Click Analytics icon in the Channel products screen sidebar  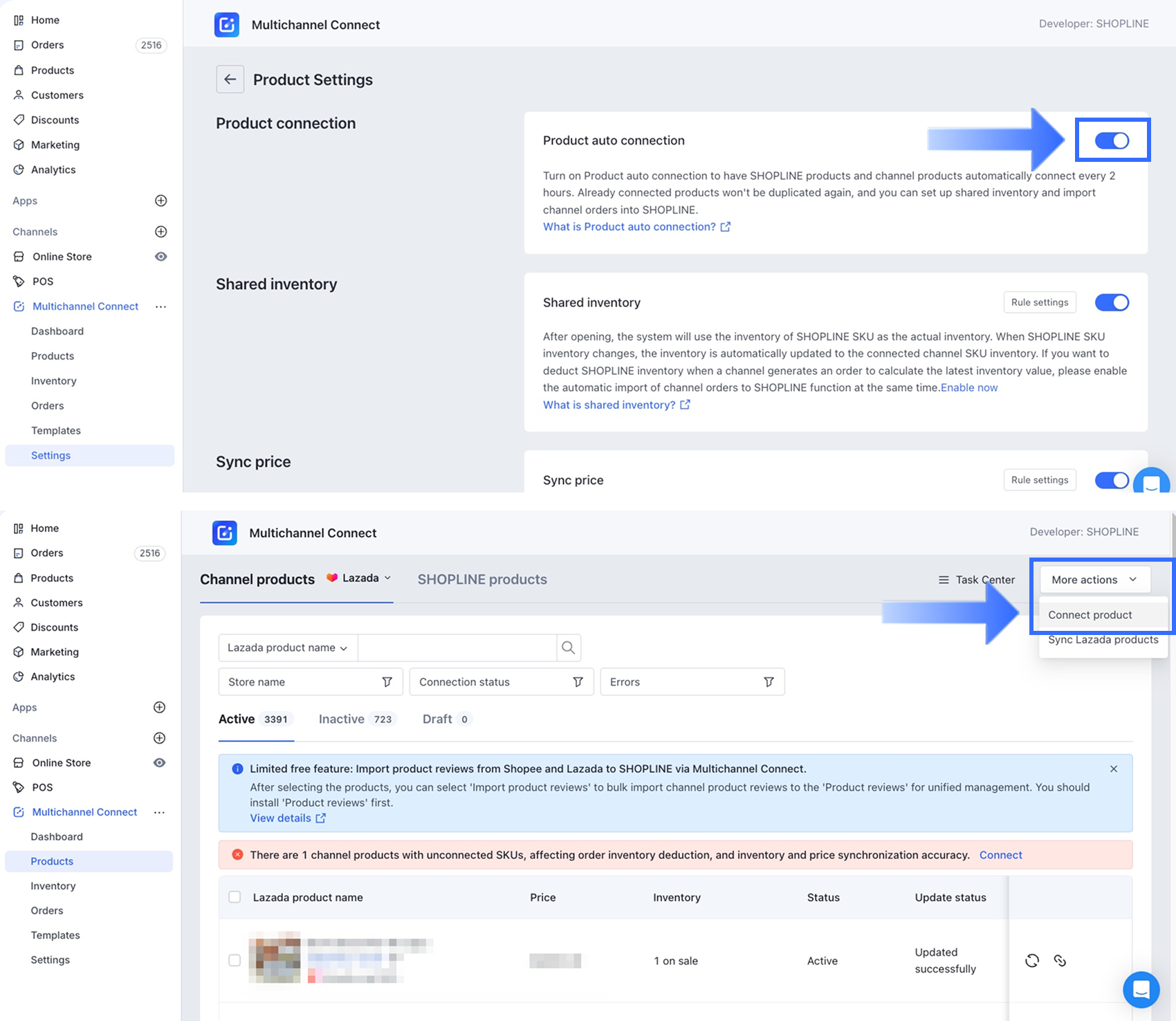click(19, 677)
